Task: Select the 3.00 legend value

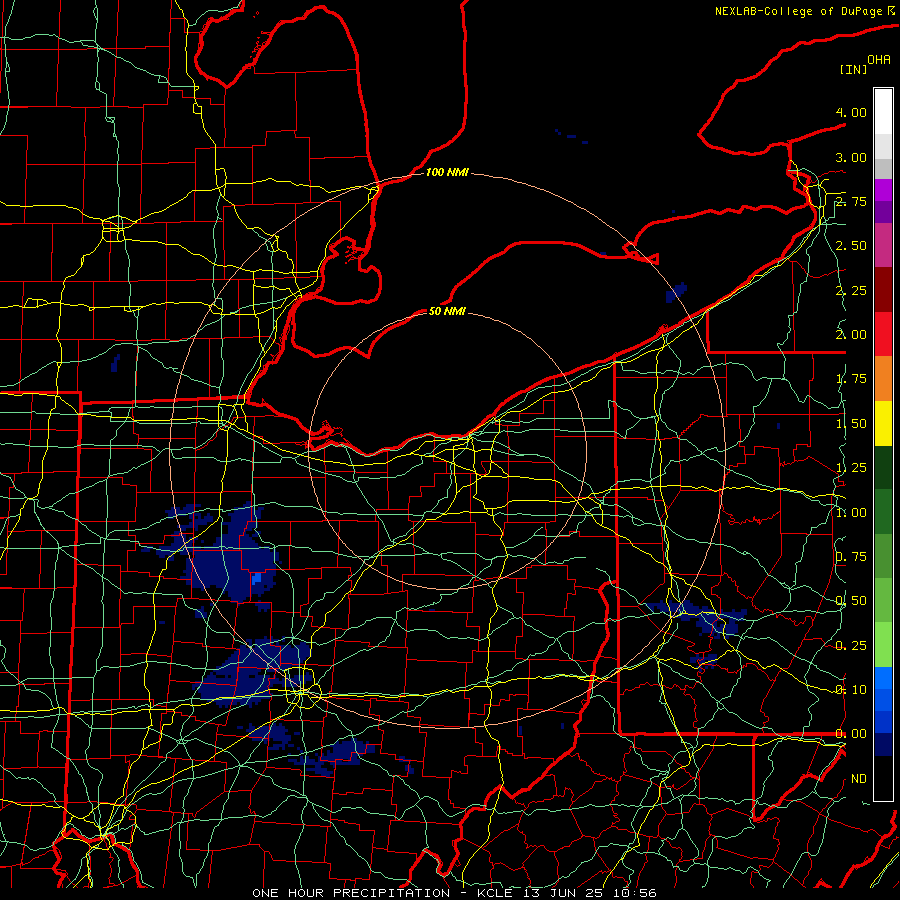Action: coord(851,157)
